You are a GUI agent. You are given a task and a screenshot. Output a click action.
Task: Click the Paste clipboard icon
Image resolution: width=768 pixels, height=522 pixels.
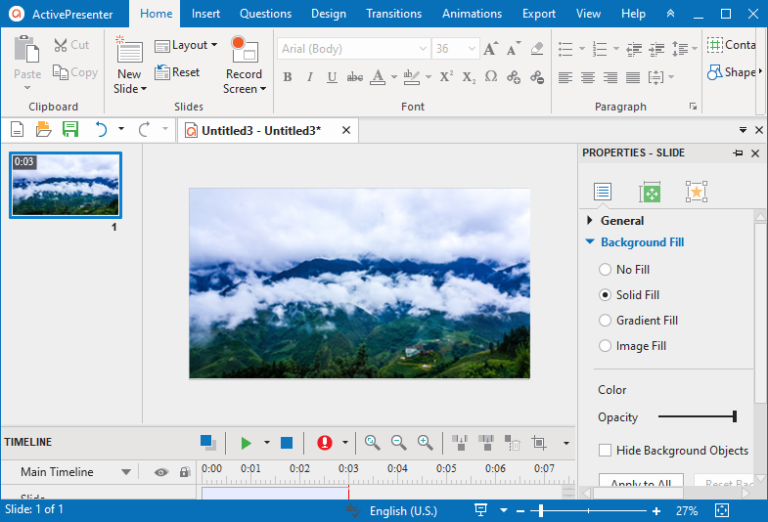(x=26, y=49)
